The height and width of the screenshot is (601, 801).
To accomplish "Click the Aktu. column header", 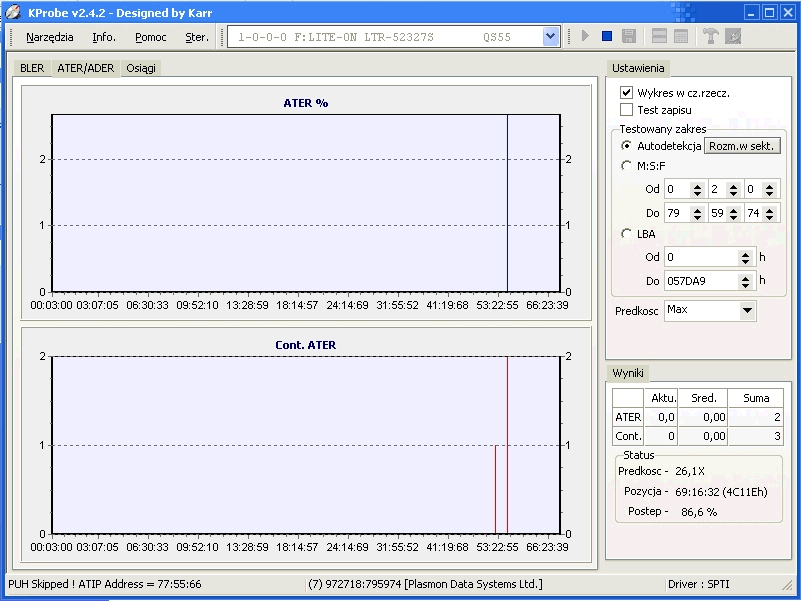I will coord(661,398).
